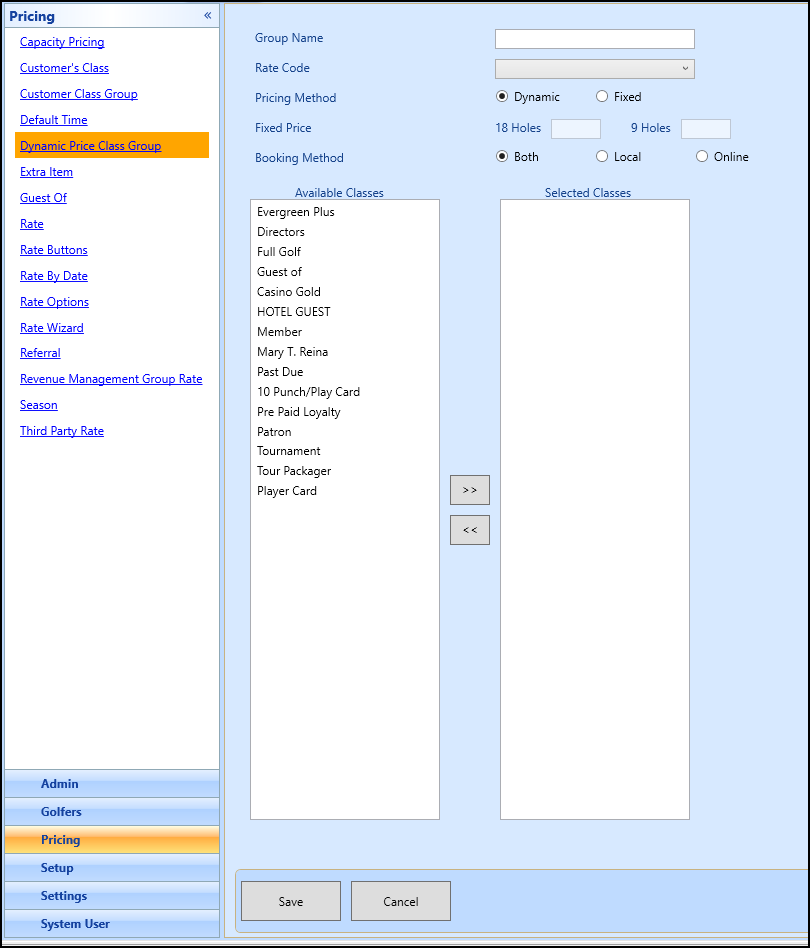Open Dynamic Price Class Group link

coord(91,146)
